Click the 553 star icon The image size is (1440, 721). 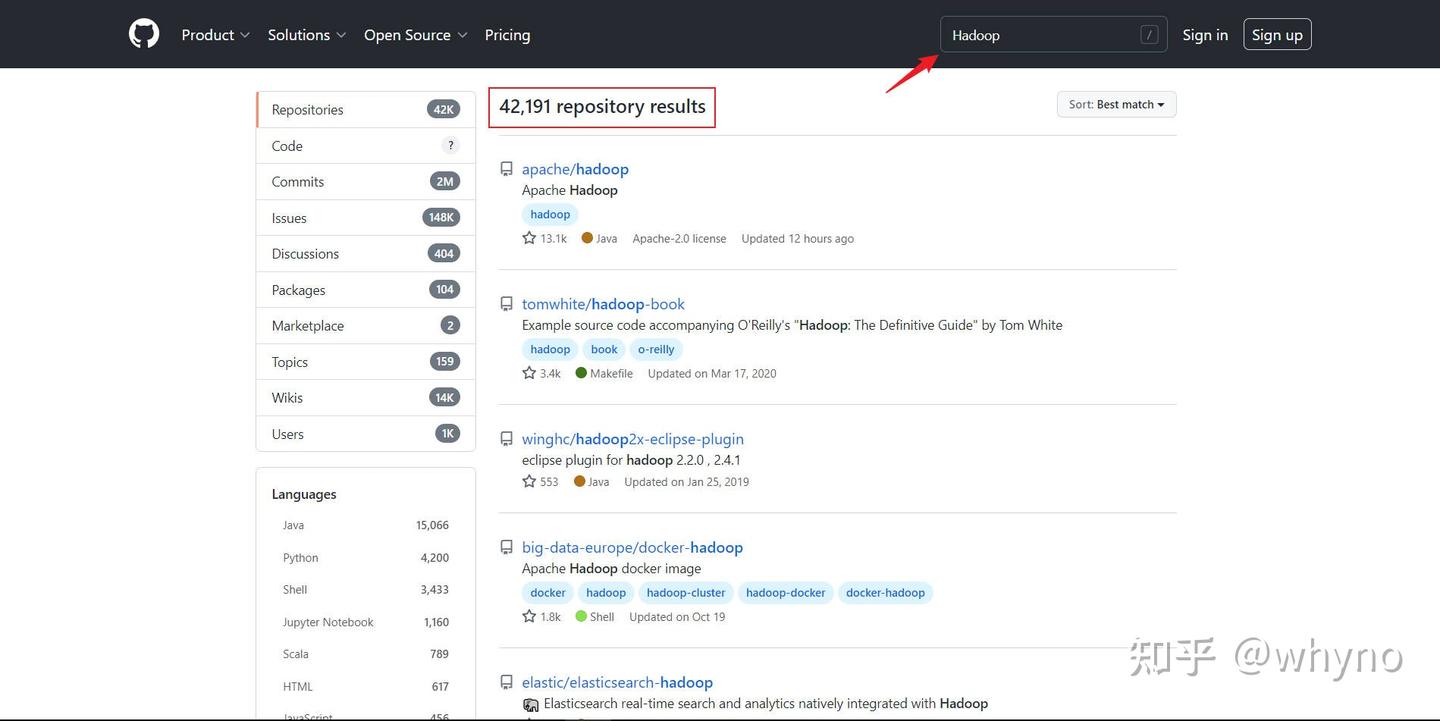point(529,481)
